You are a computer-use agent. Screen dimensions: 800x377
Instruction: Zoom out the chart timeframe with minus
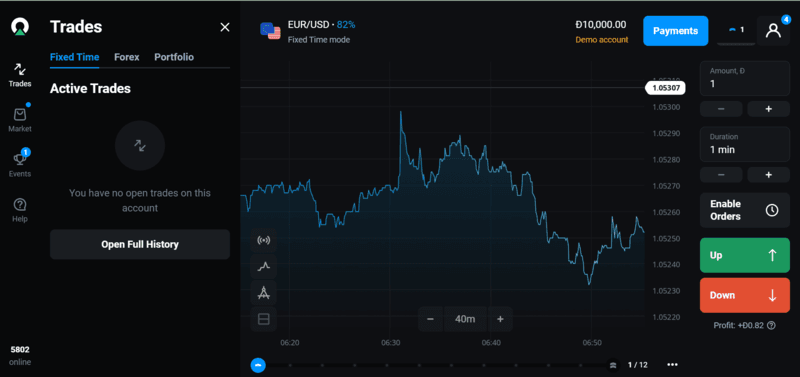430,319
